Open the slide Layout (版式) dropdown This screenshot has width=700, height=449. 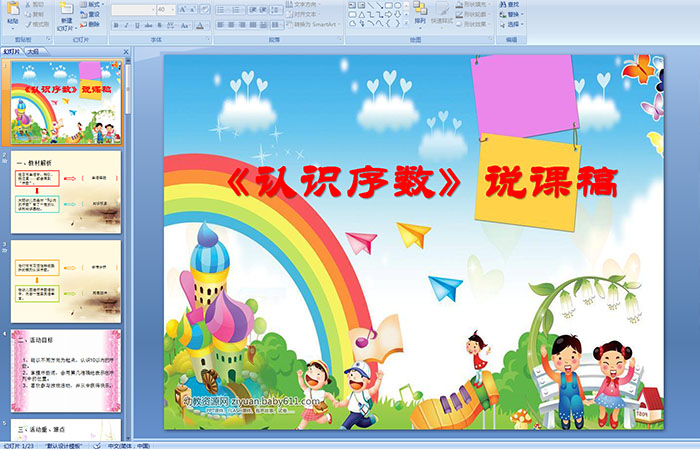92,5
